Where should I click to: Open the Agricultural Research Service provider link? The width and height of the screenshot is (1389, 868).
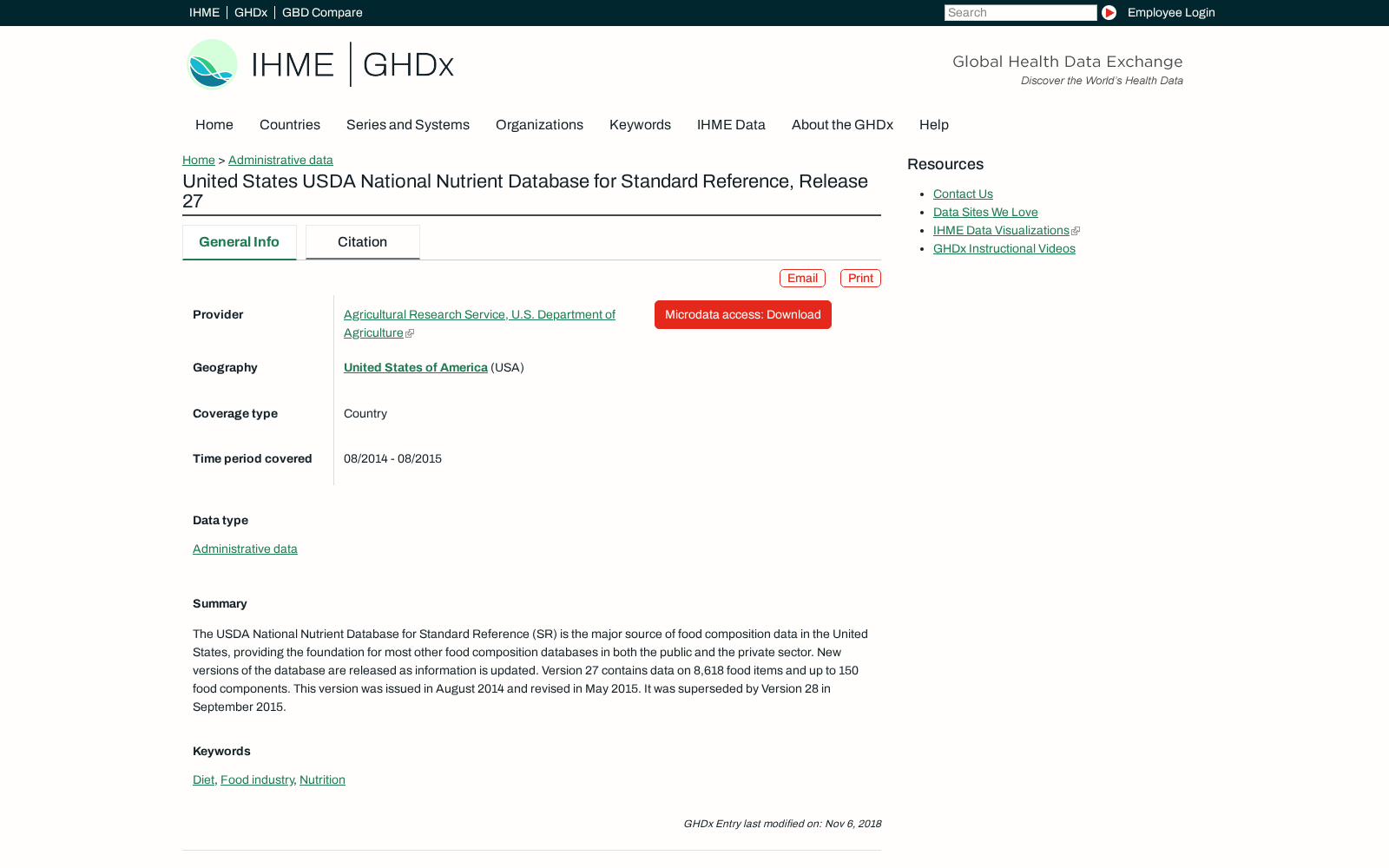(x=479, y=323)
